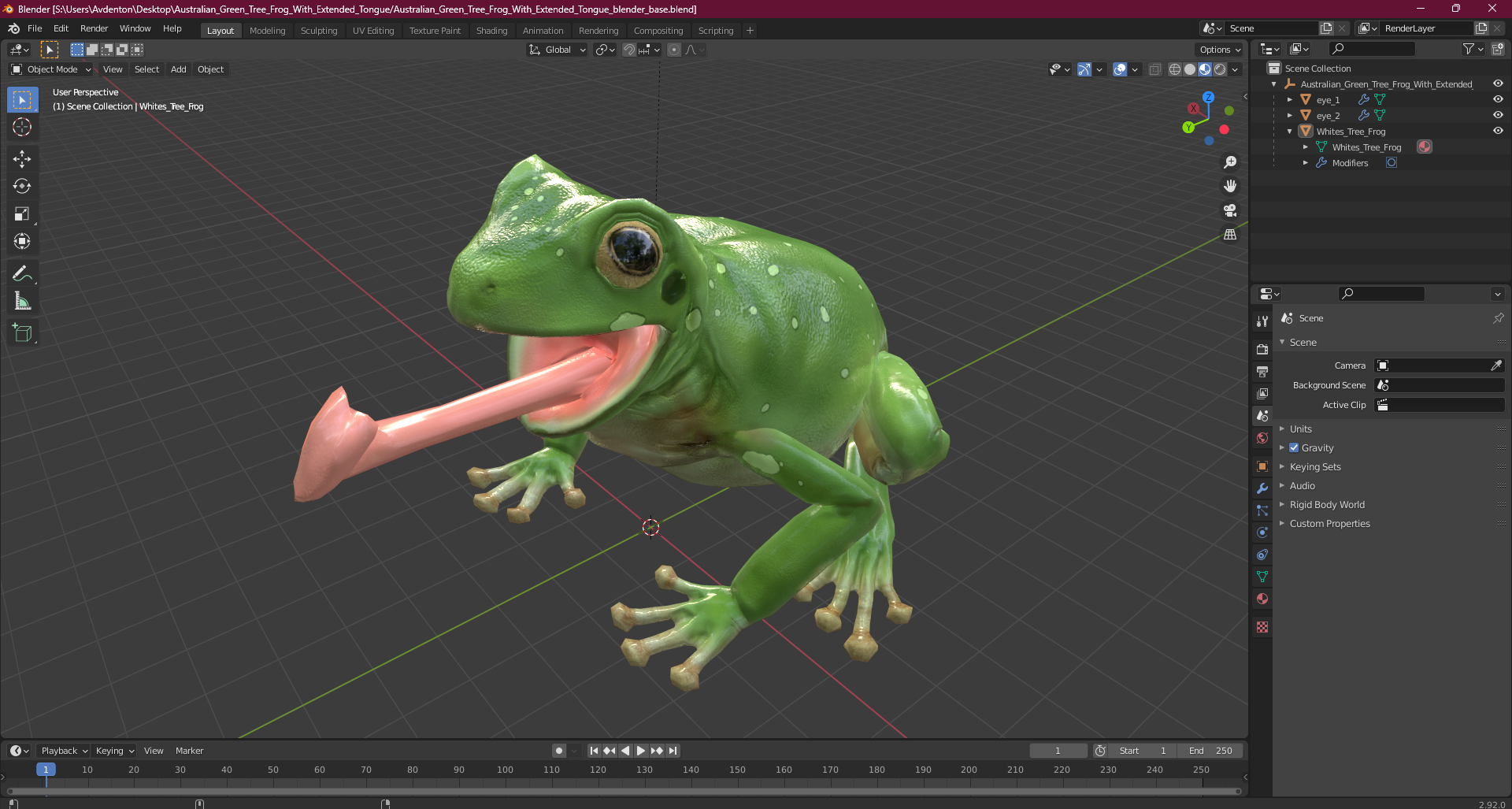Switch to the Sculpting workspace tab
Viewport: 1512px width, 809px height.
319,31
